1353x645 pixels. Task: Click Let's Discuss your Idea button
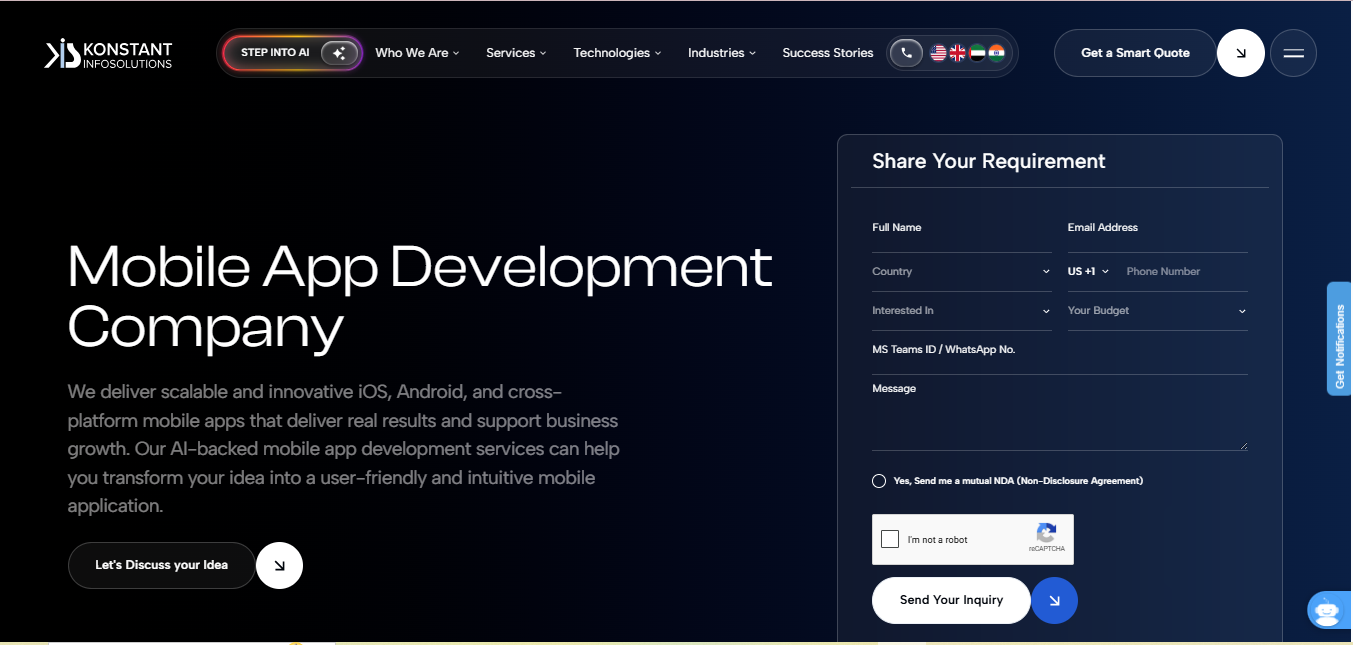coord(162,565)
